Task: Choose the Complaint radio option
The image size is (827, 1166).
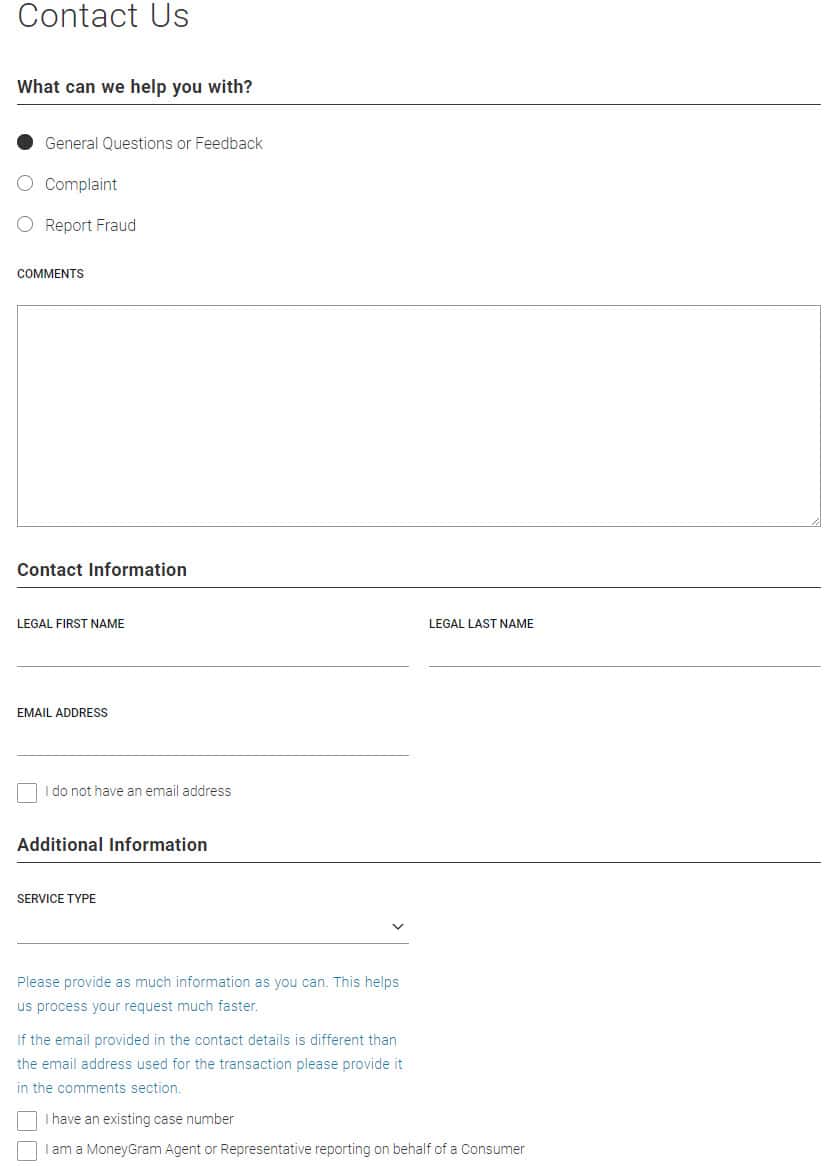Action: (25, 184)
